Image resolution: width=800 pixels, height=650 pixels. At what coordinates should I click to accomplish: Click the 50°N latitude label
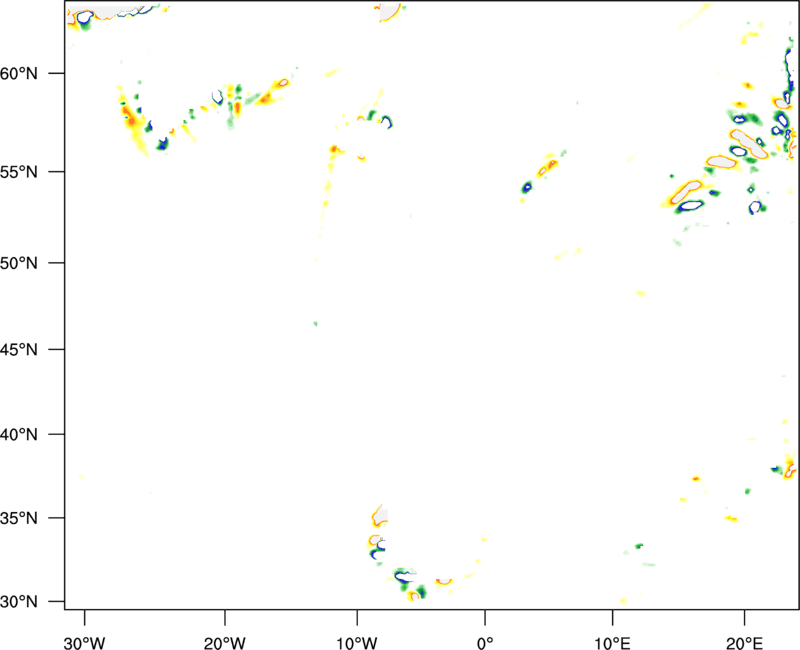pyautogui.click(x=19, y=263)
